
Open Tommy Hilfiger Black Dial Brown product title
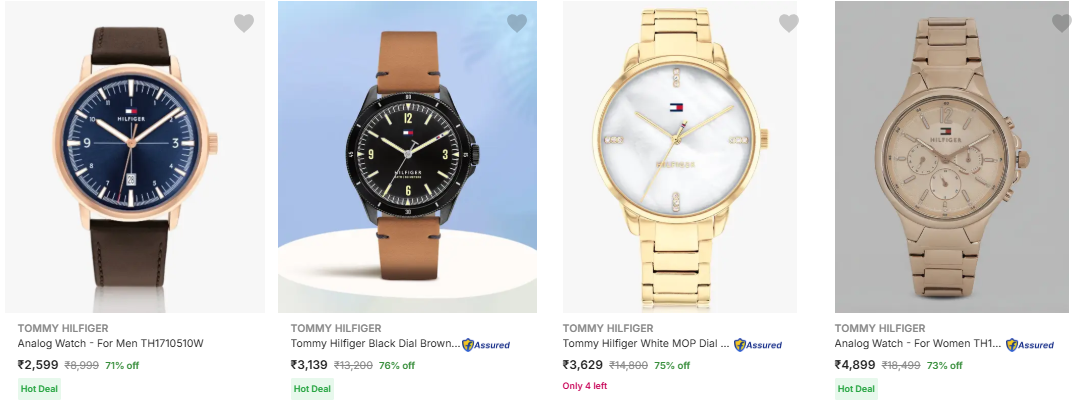pyautogui.click(x=375, y=344)
